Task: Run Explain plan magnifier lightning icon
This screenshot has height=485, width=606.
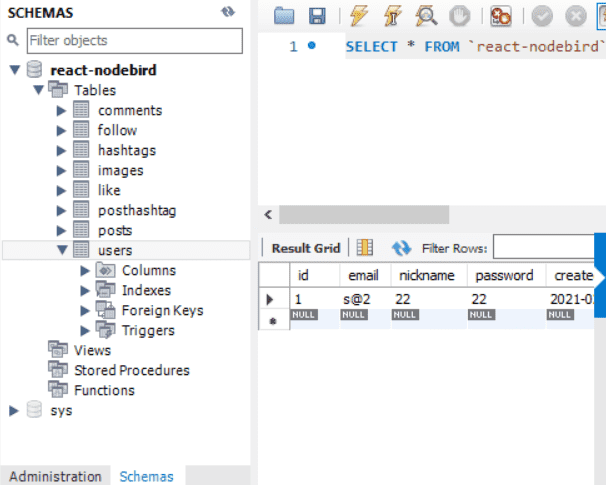Action: pos(426,16)
